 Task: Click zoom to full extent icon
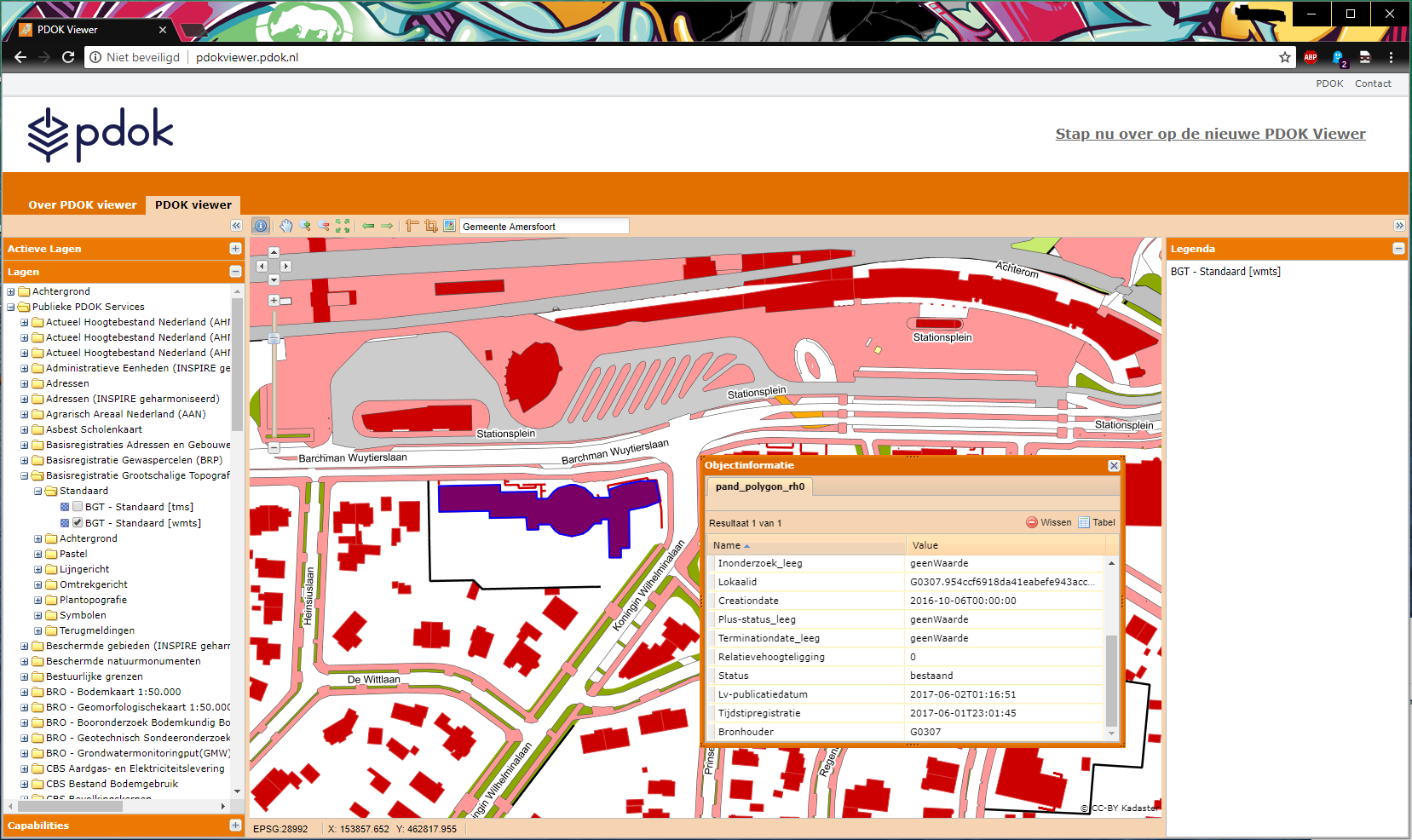(x=343, y=226)
